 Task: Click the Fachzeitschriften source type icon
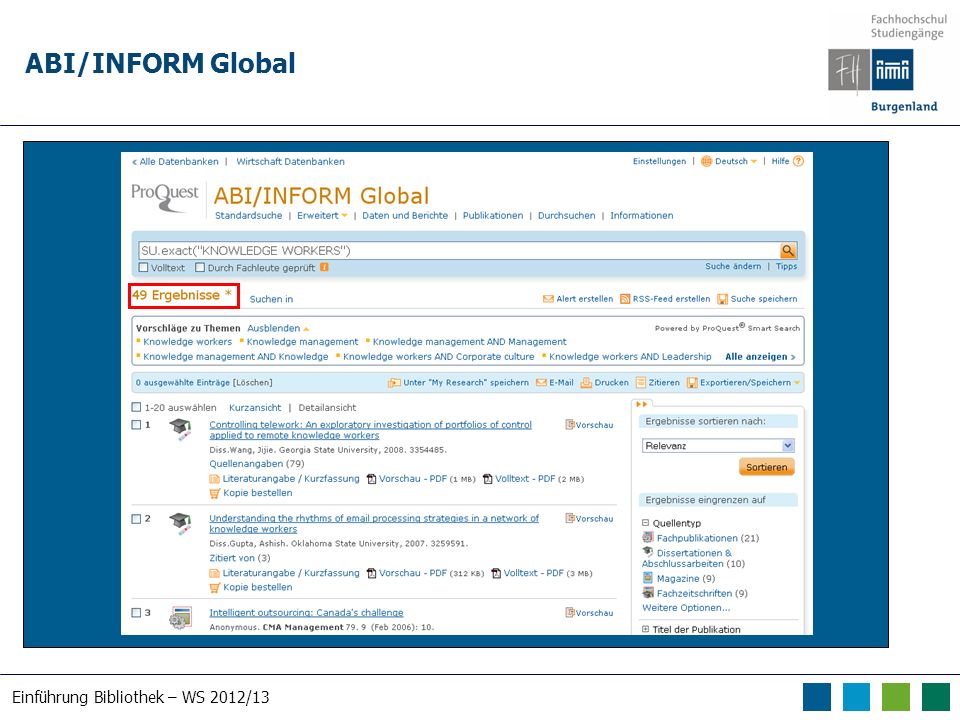[x=648, y=592]
